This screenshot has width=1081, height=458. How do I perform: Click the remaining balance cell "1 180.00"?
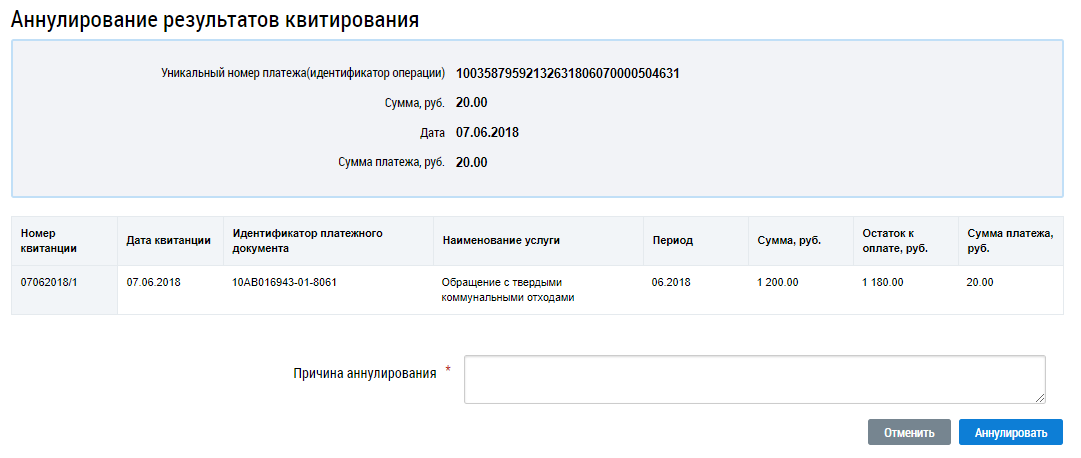[x=882, y=282]
